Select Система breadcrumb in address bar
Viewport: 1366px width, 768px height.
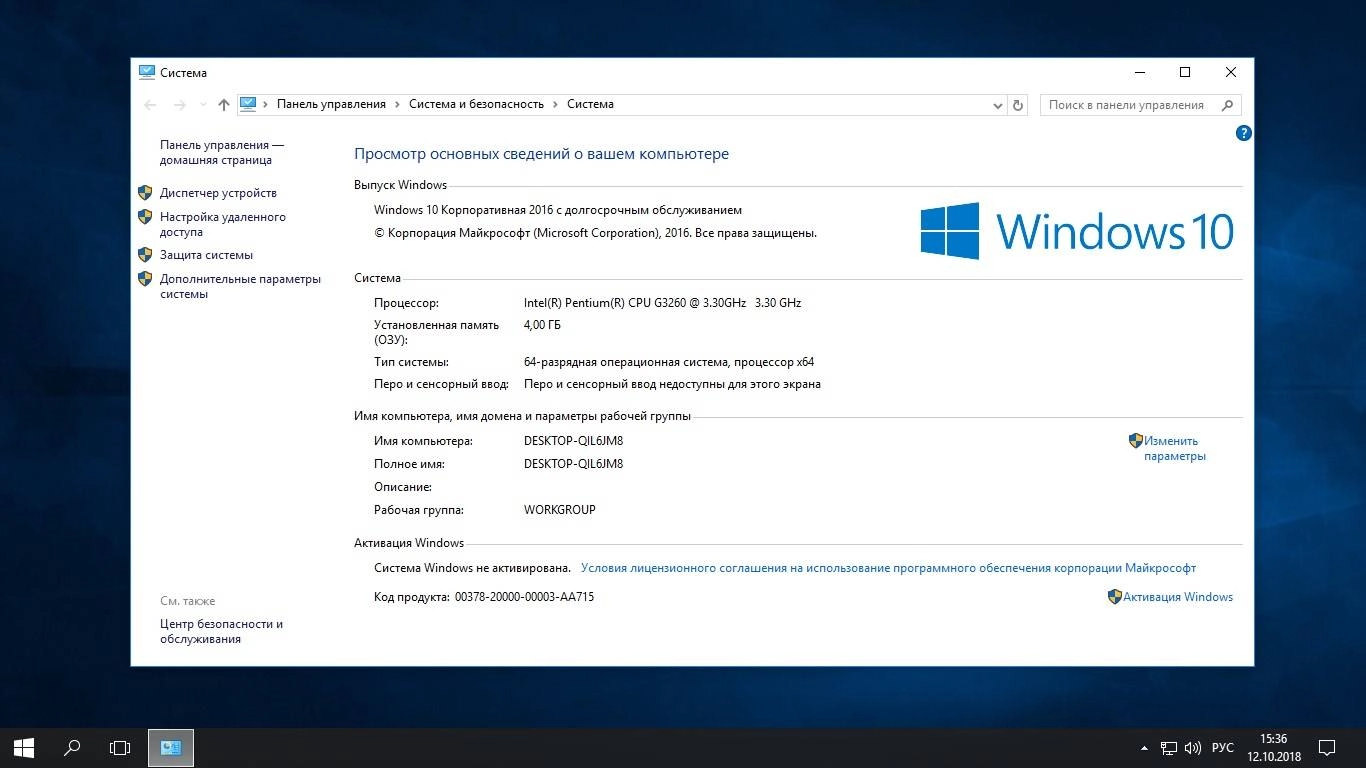pyautogui.click(x=590, y=104)
